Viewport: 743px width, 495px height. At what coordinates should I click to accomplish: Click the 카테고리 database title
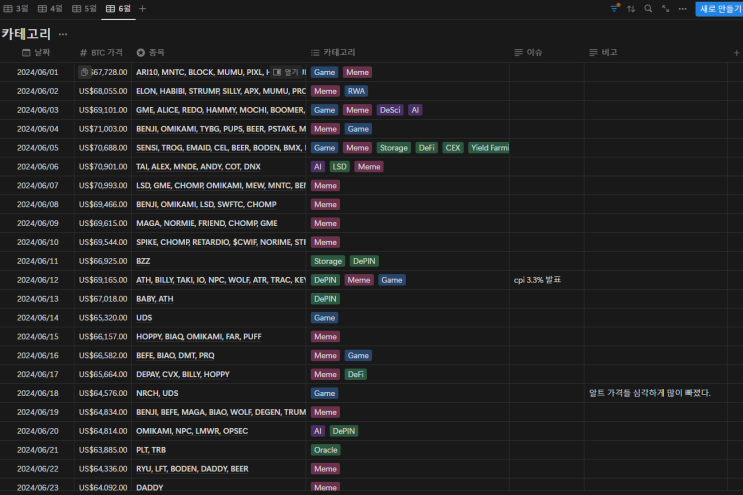pos(26,34)
